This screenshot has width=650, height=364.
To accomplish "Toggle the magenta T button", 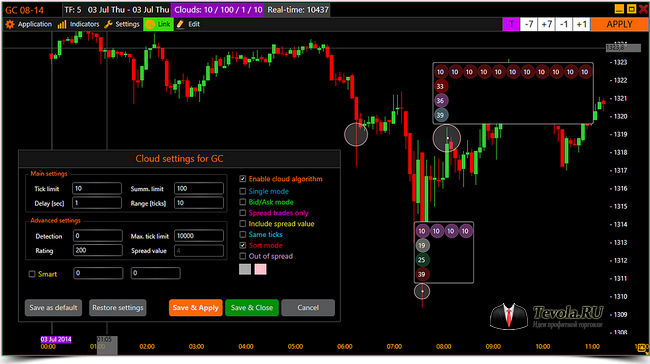I will [511, 24].
